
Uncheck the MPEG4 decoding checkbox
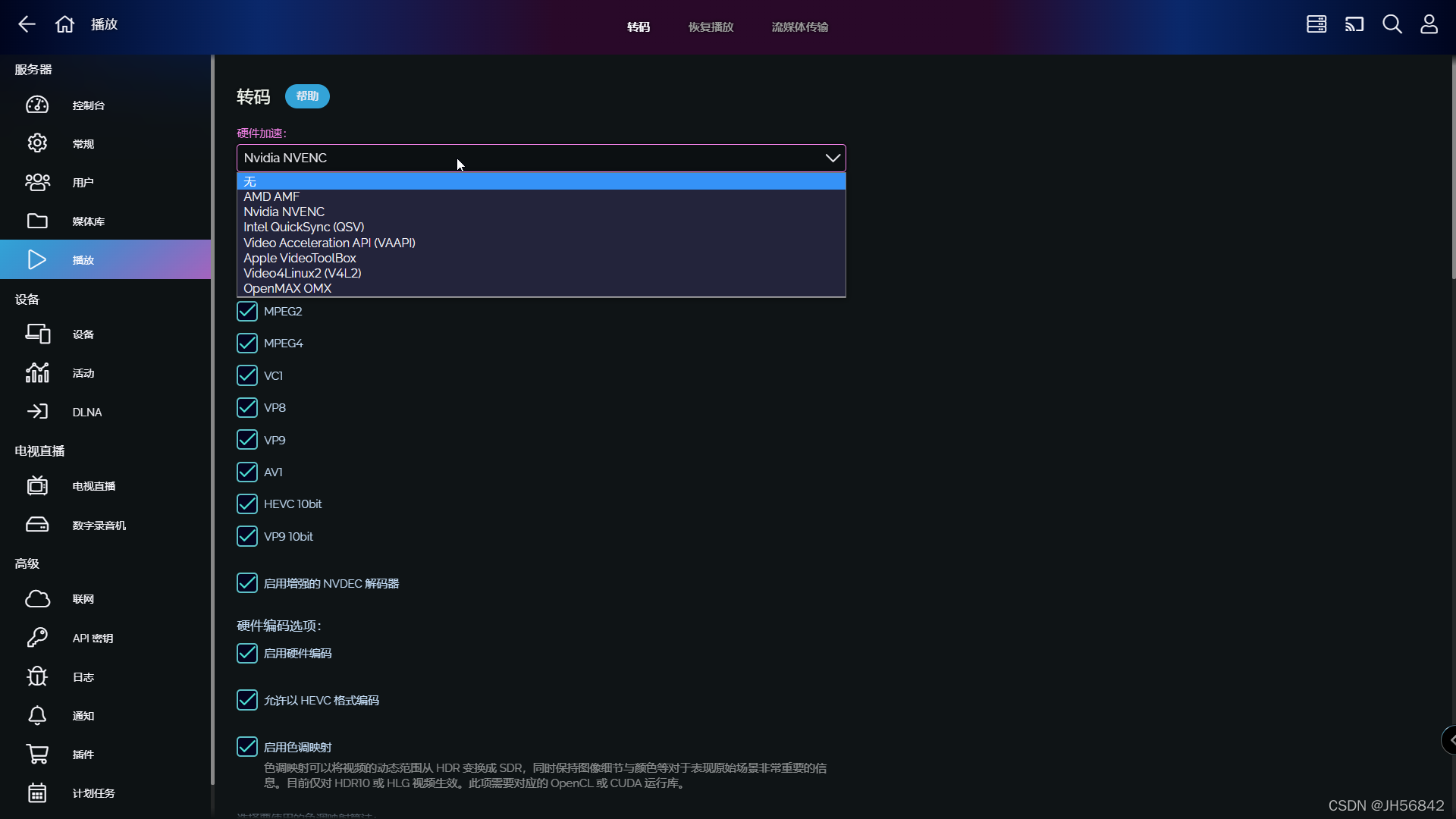pos(247,343)
